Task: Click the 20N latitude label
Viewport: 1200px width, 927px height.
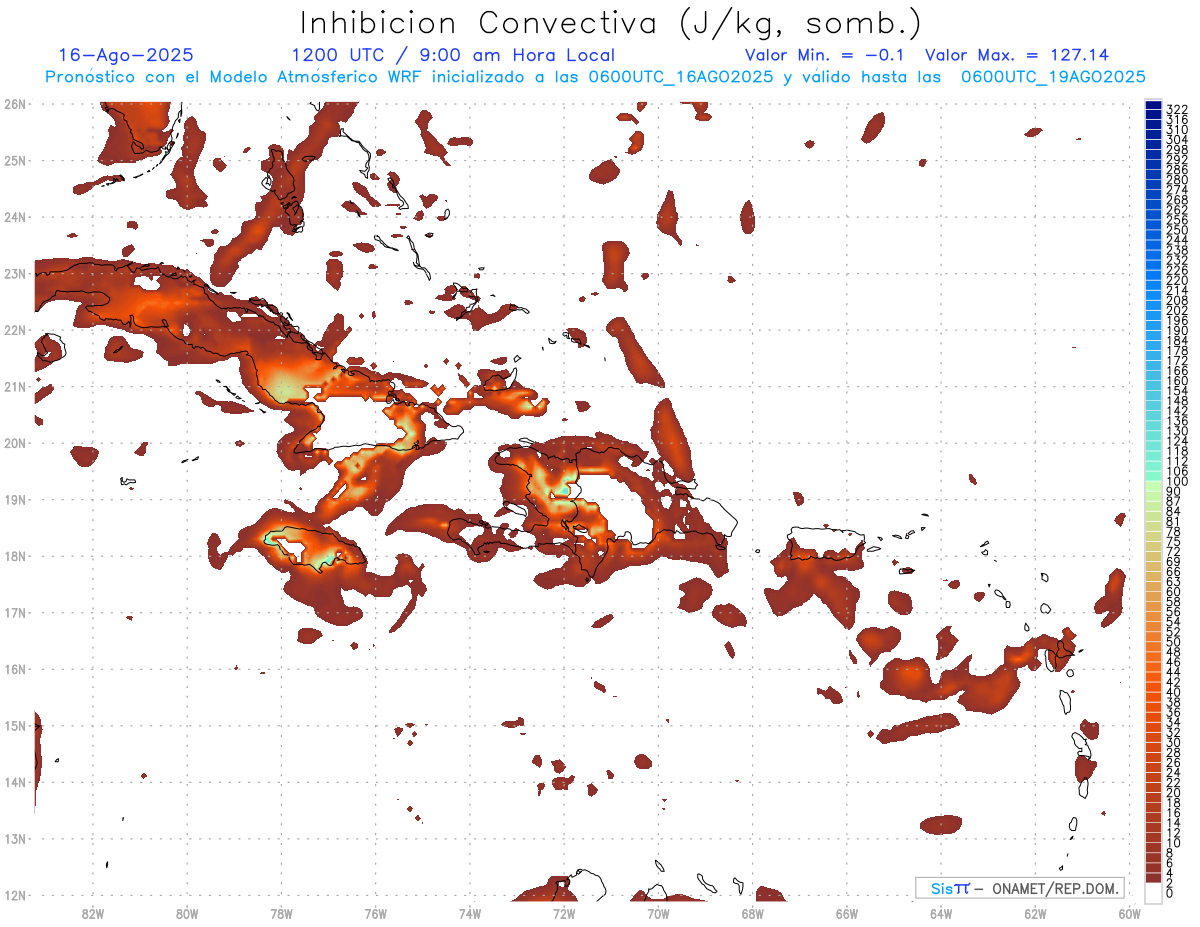Action: (15, 443)
